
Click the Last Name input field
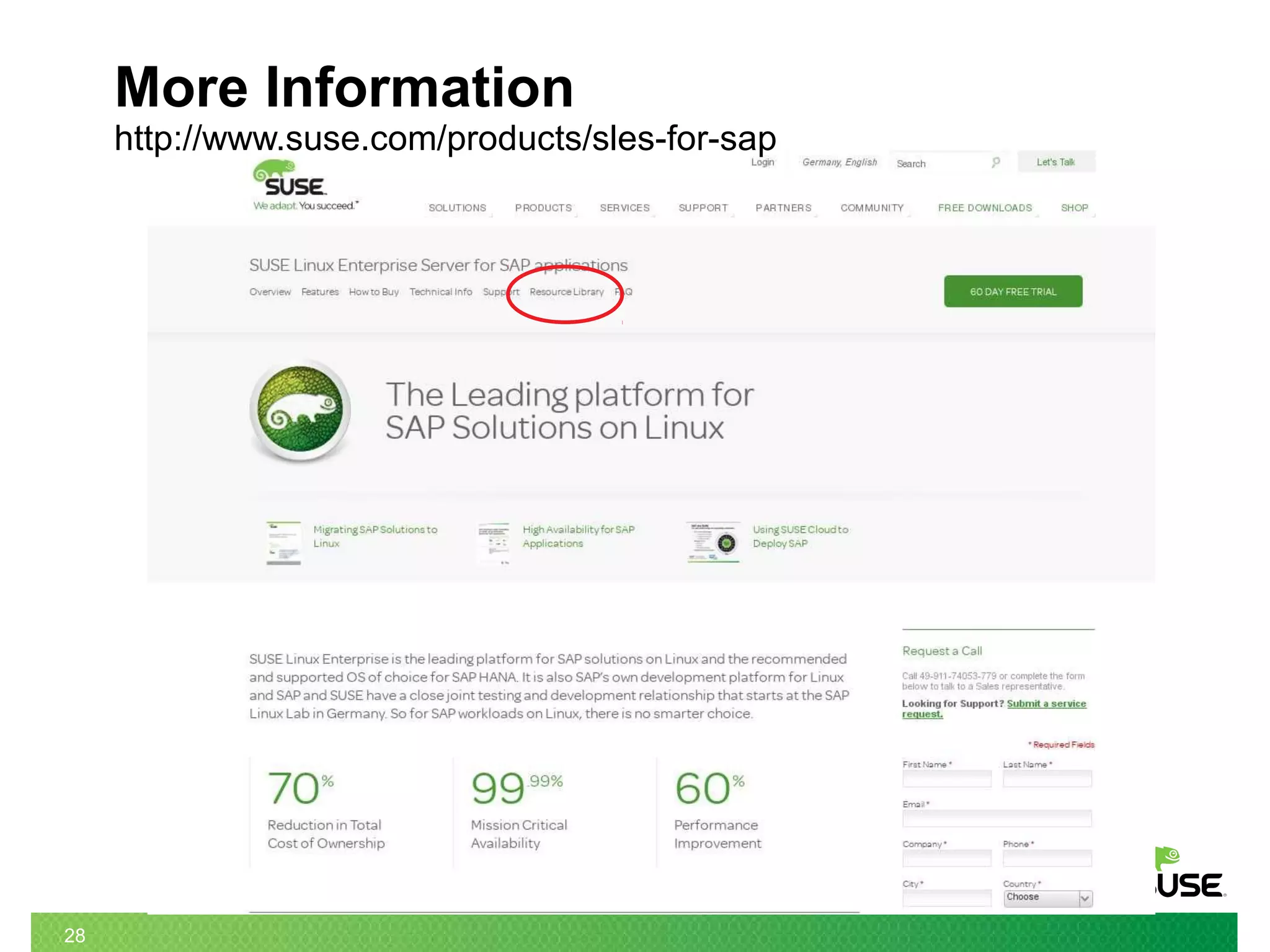[x=1047, y=779]
